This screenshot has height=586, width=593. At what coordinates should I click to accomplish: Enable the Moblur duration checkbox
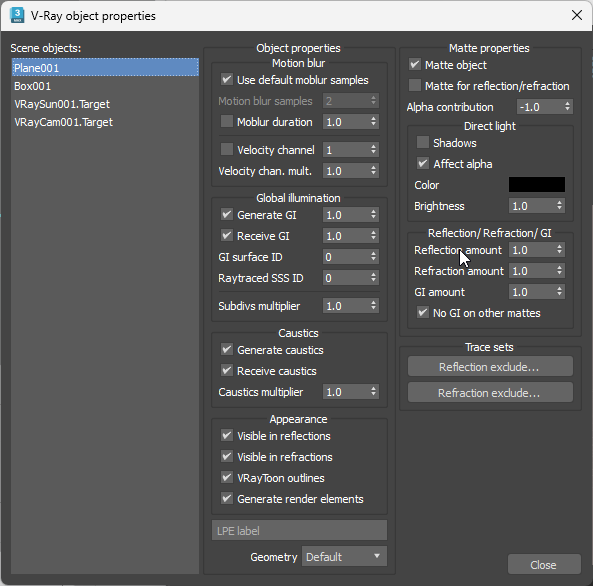(x=227, y=121)
